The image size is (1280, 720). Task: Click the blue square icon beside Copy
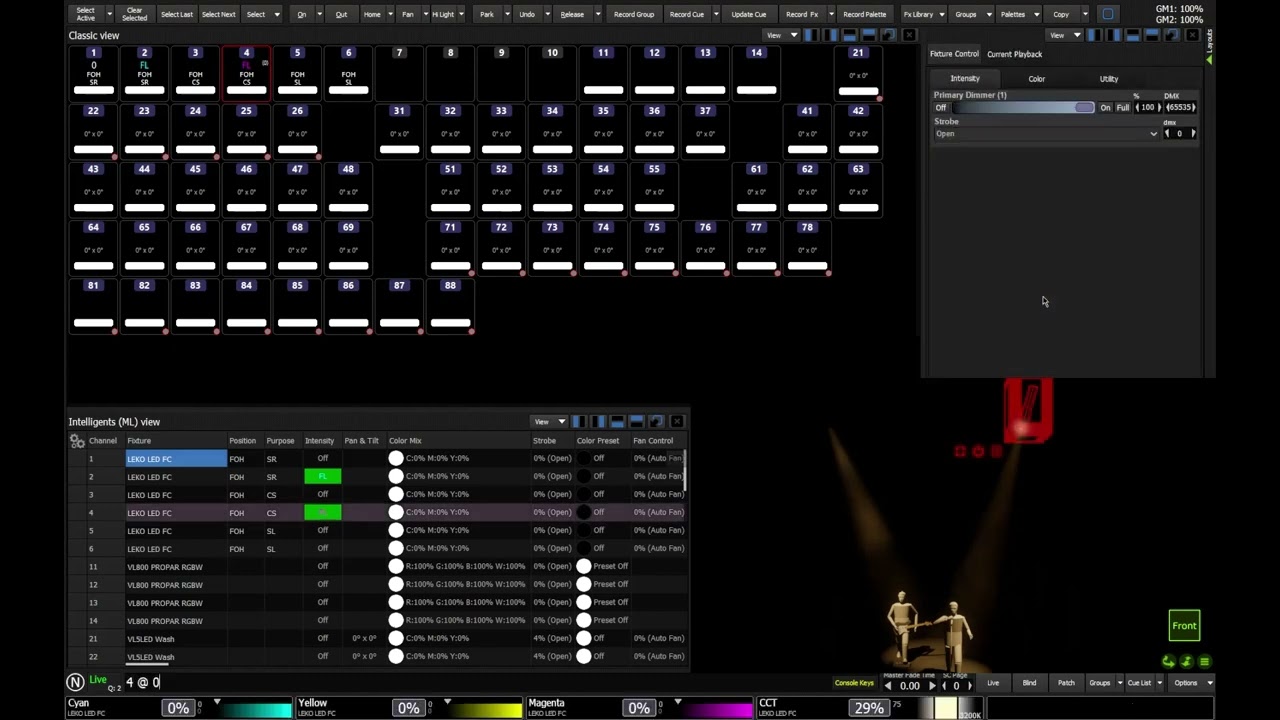point(1107,14)
